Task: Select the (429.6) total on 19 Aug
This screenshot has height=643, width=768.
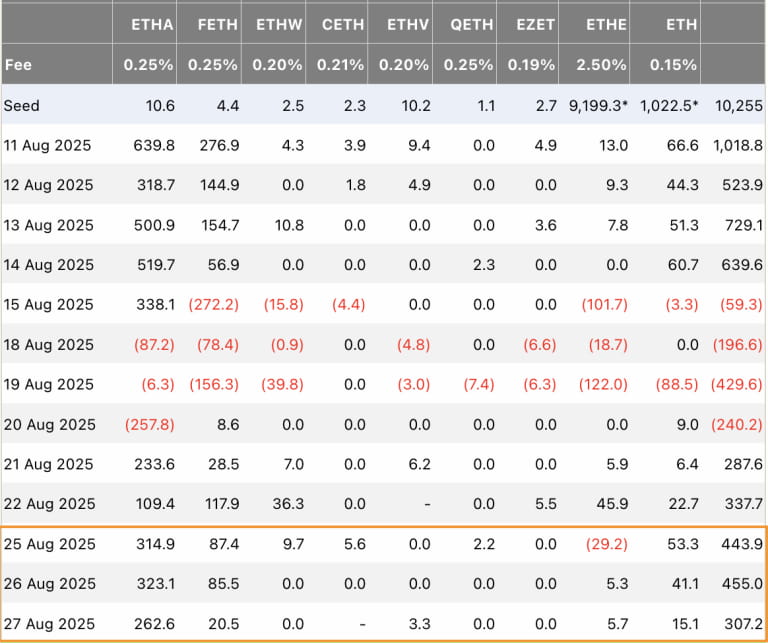Action: coord(737,384)
